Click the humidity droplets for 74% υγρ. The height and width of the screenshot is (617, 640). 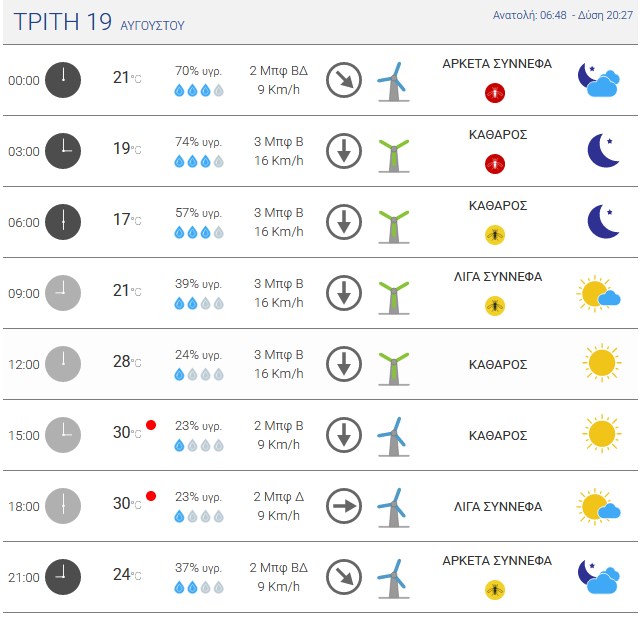coord(199,162)
